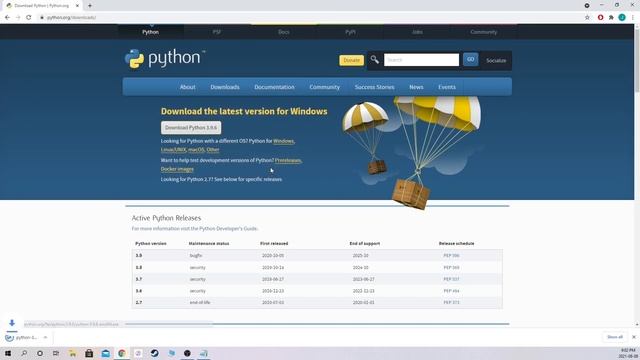
Task: Open the News menu
Action: coord(416,87)
